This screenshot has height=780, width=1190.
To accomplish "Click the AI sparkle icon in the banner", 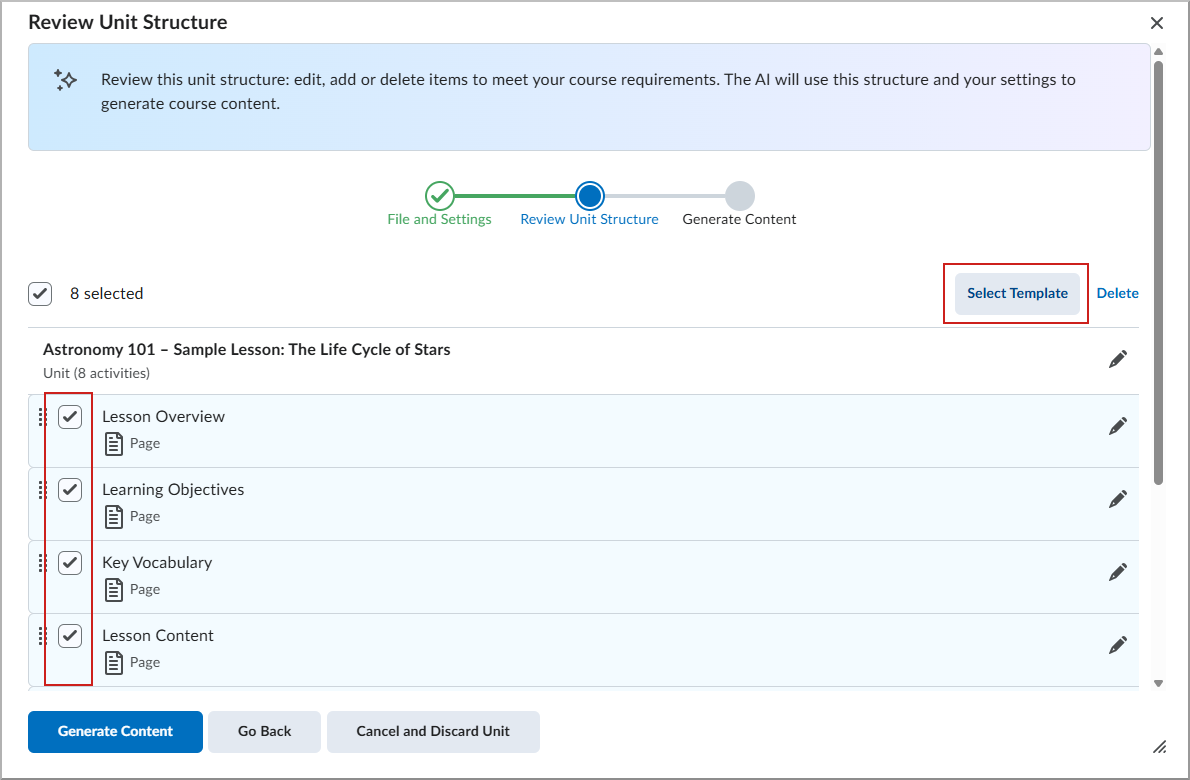I will pos(65,80).
